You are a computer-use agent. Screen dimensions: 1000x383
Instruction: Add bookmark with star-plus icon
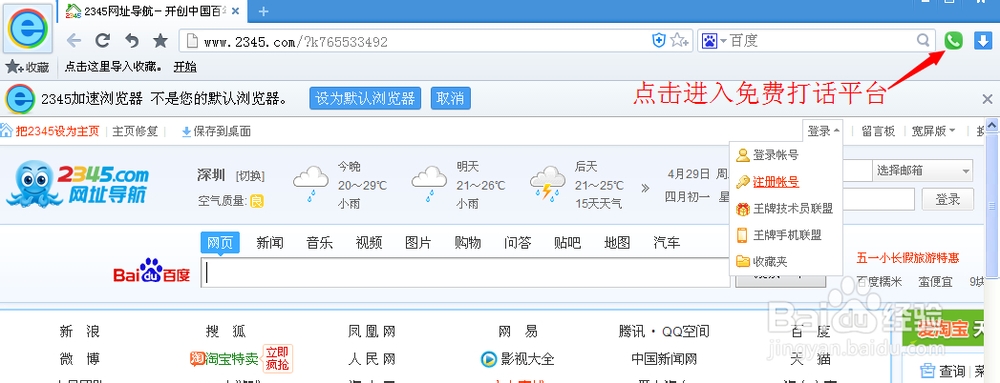click(x=679, y=41)
